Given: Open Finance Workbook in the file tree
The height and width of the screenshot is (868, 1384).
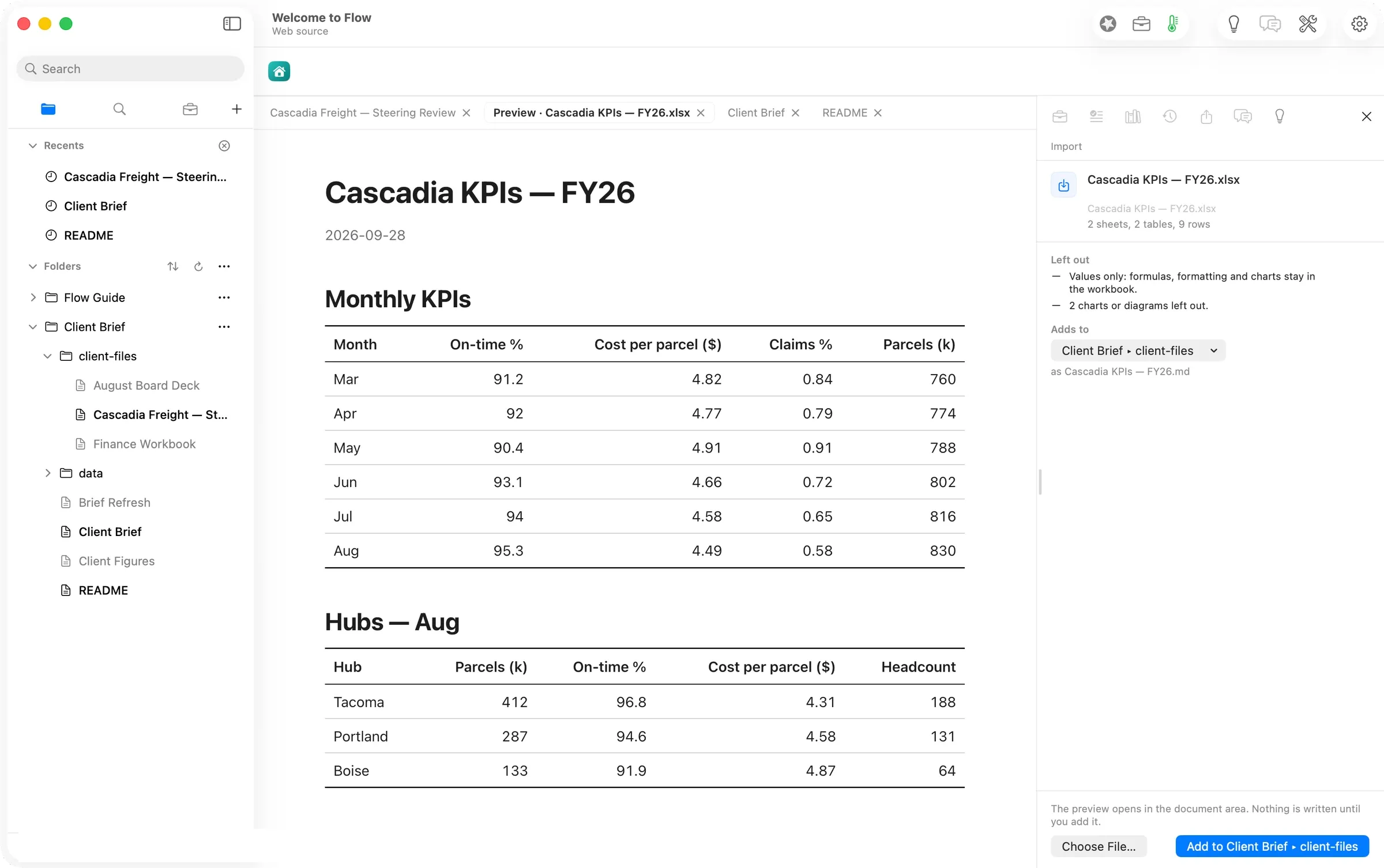Looking at the screenshot, I should point(144,444).
